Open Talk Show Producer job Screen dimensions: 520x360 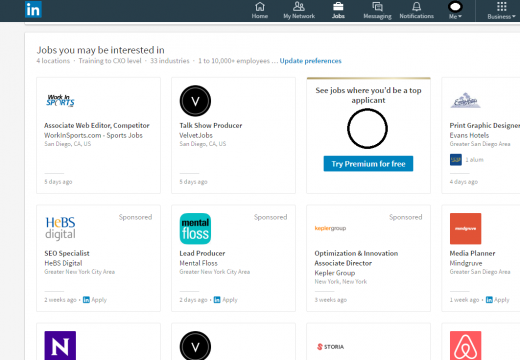211,125
